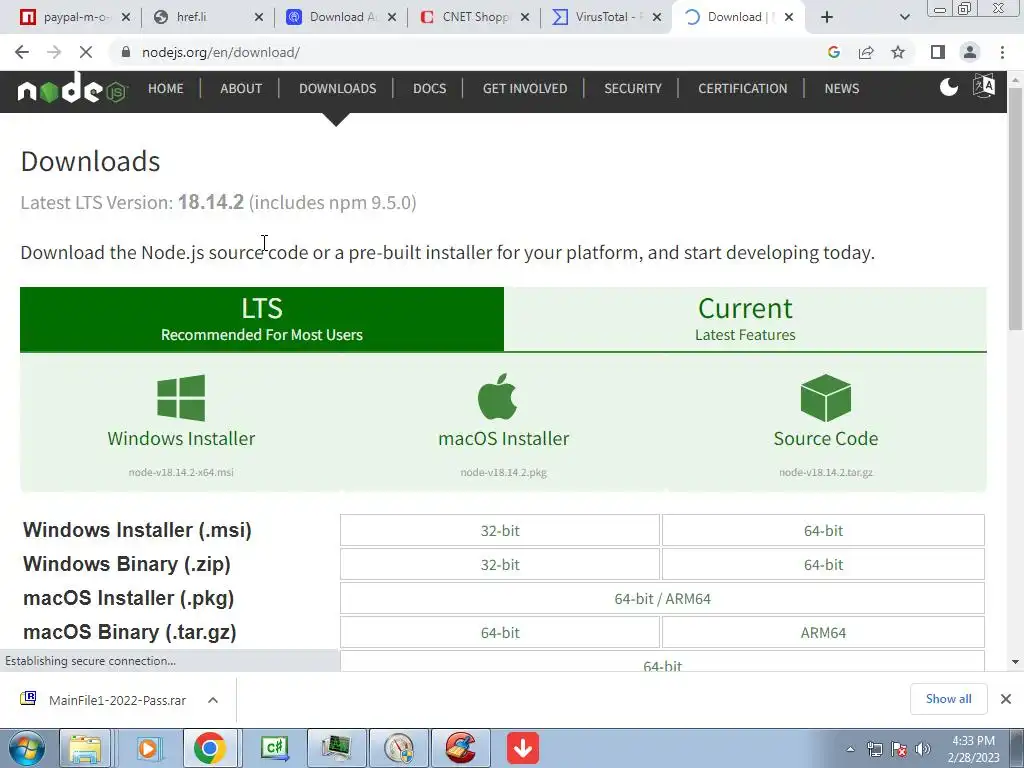Bookmark this page with the star
The width and height of the screenshot is (1024, 768).
pos(898,52)
